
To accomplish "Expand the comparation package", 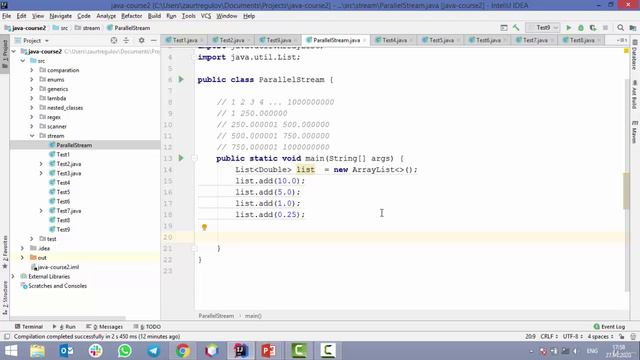I will [x=32, y=70].
